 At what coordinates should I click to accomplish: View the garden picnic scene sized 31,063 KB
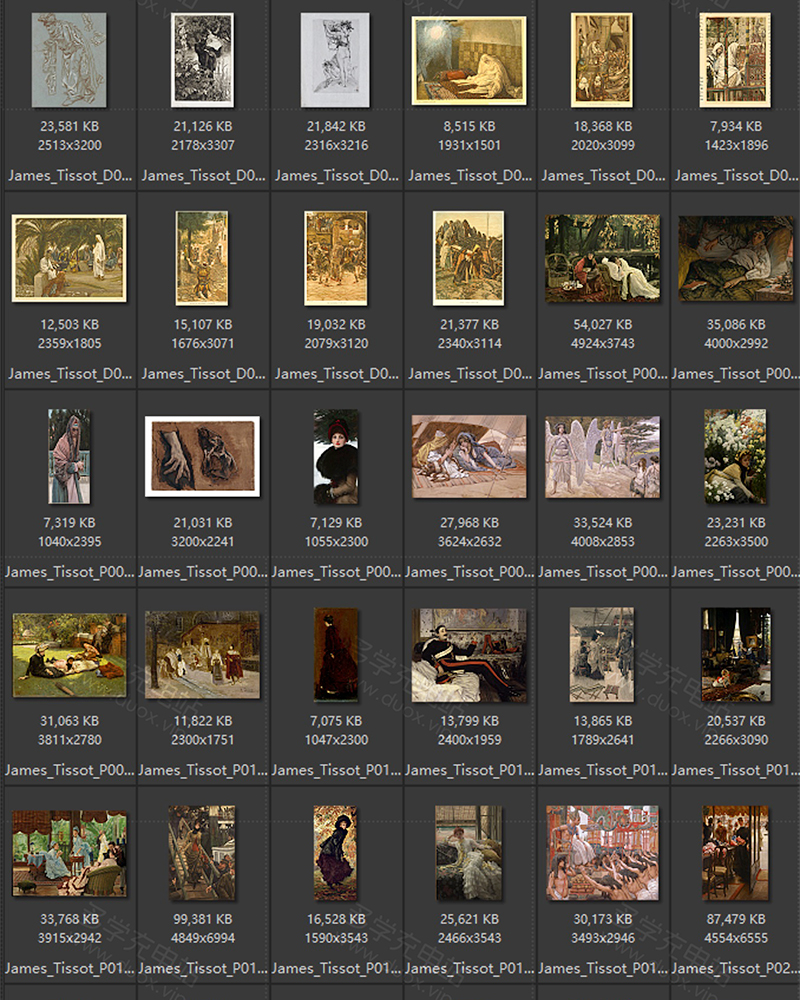(70, 652)
